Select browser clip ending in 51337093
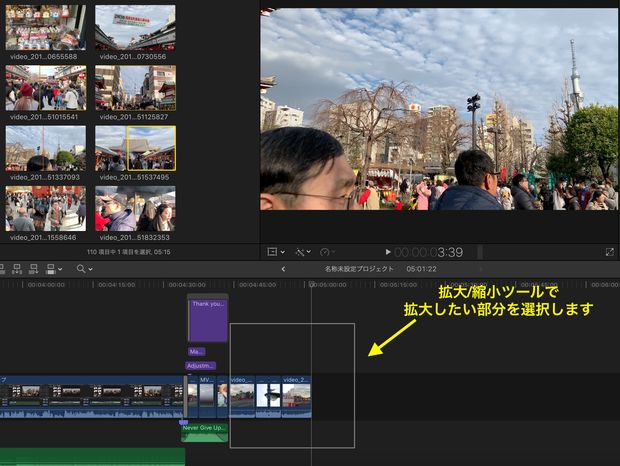620x466 pixels. click(x=45, y=147)
